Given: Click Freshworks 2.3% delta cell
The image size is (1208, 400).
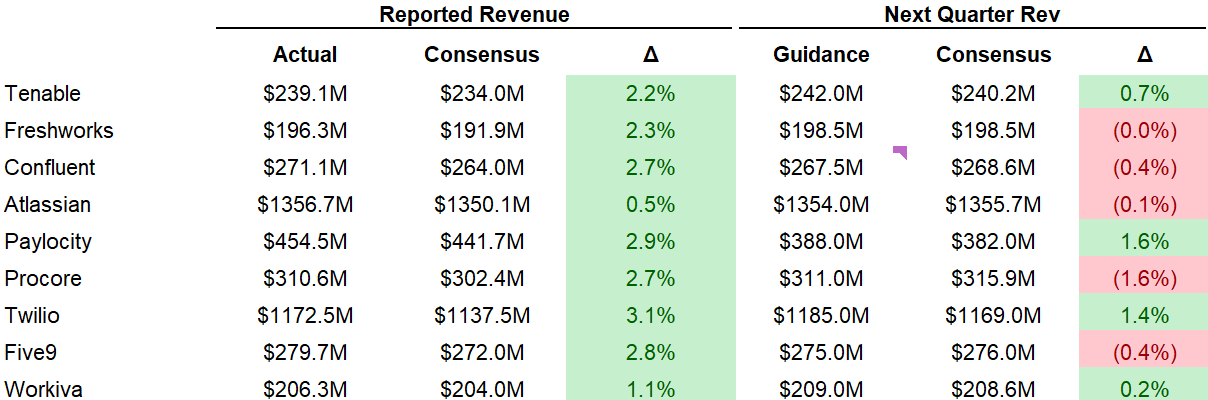Looking at the screenshot, I should (x=650, y=131).
